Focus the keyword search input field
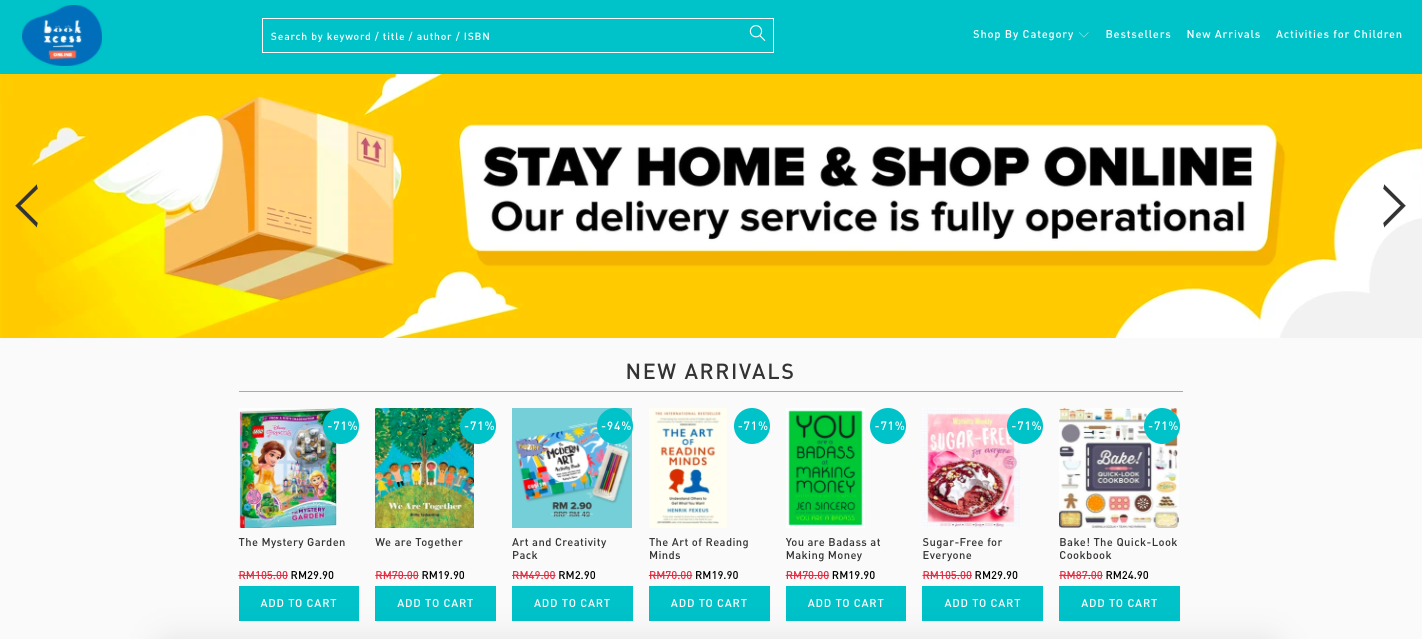 click(505, 36)
